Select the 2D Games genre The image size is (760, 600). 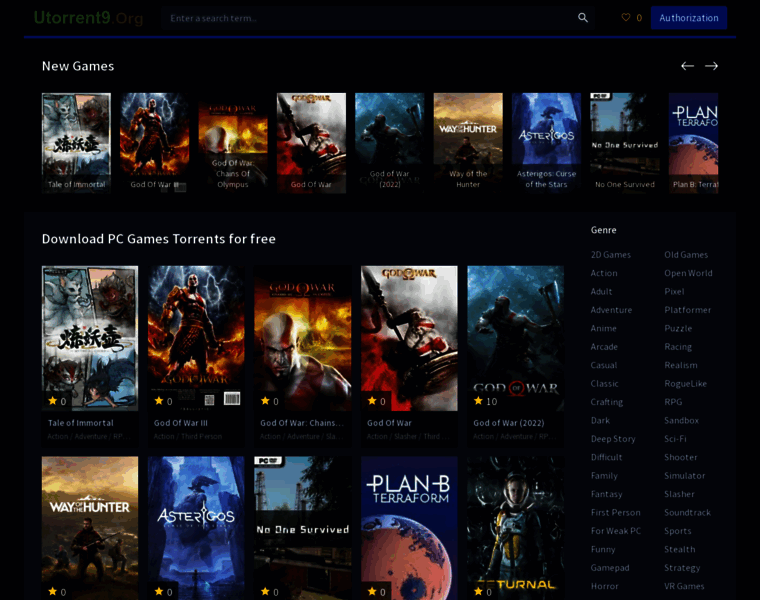coord(611,254)
